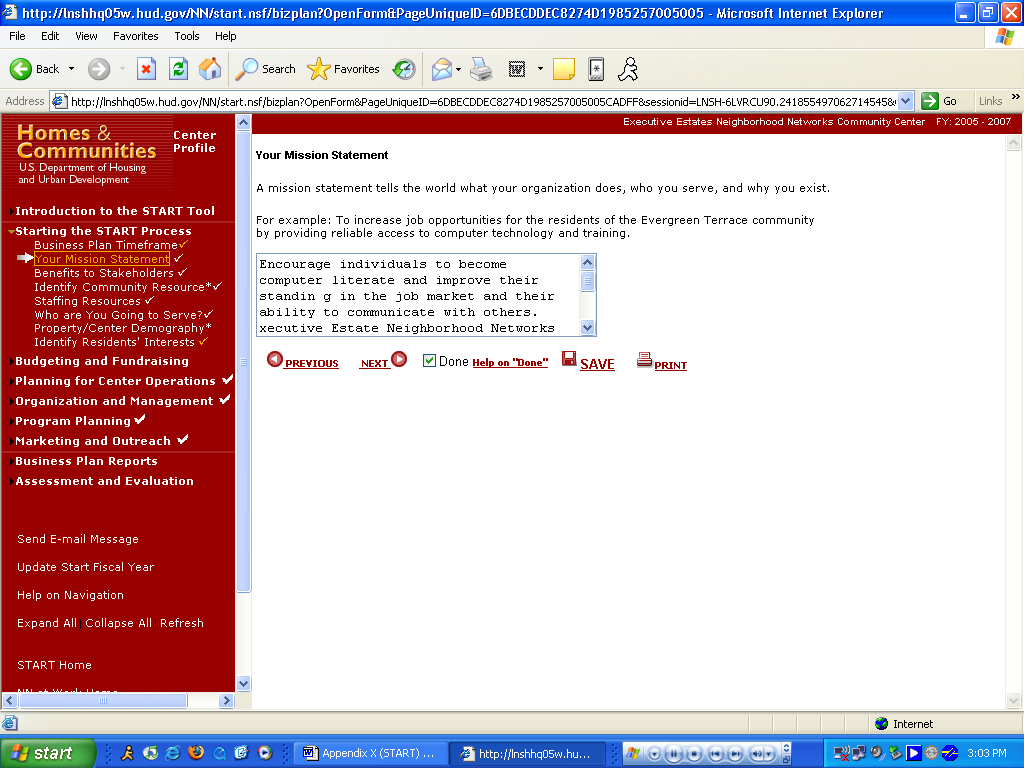
Task: Open the View menu
Action: pyautogui.click(x=86, y=36)
